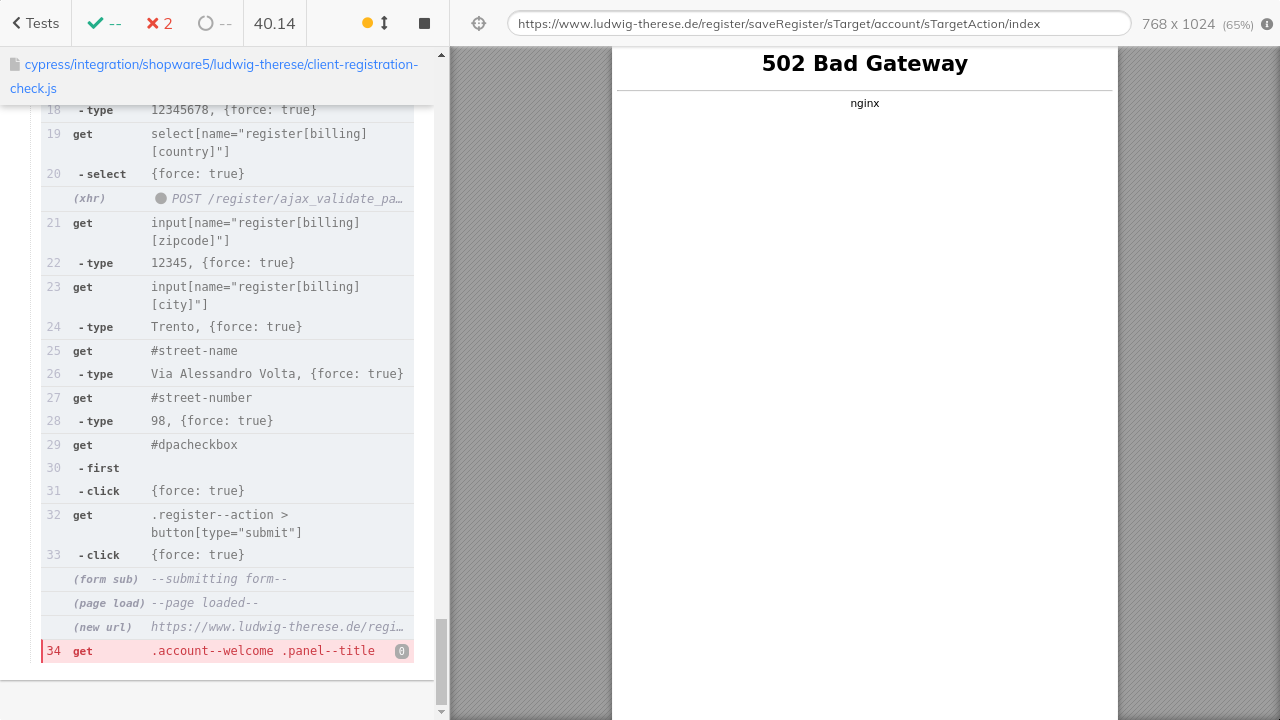The height and width of the screenshot is (720, 1280).
Task: Stop the running test
Action: (424, 23)
